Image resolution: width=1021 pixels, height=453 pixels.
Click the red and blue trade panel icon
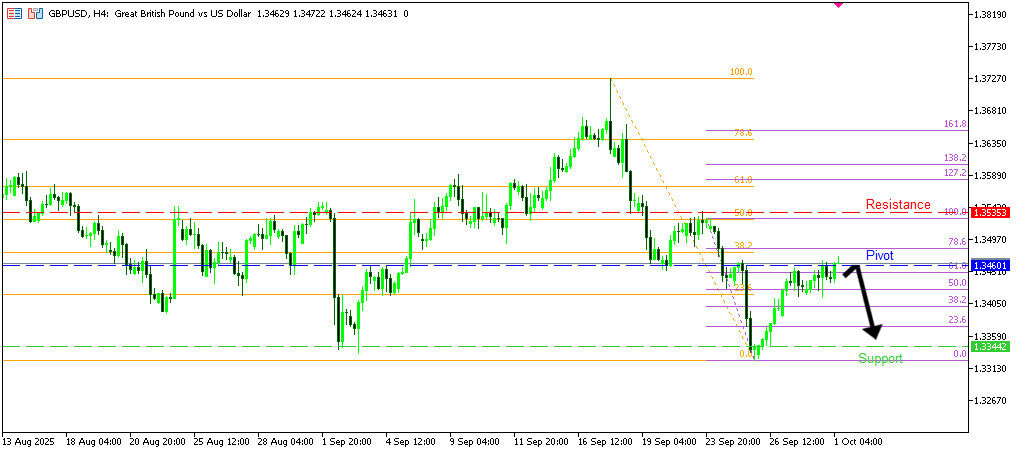pos(36,15)
